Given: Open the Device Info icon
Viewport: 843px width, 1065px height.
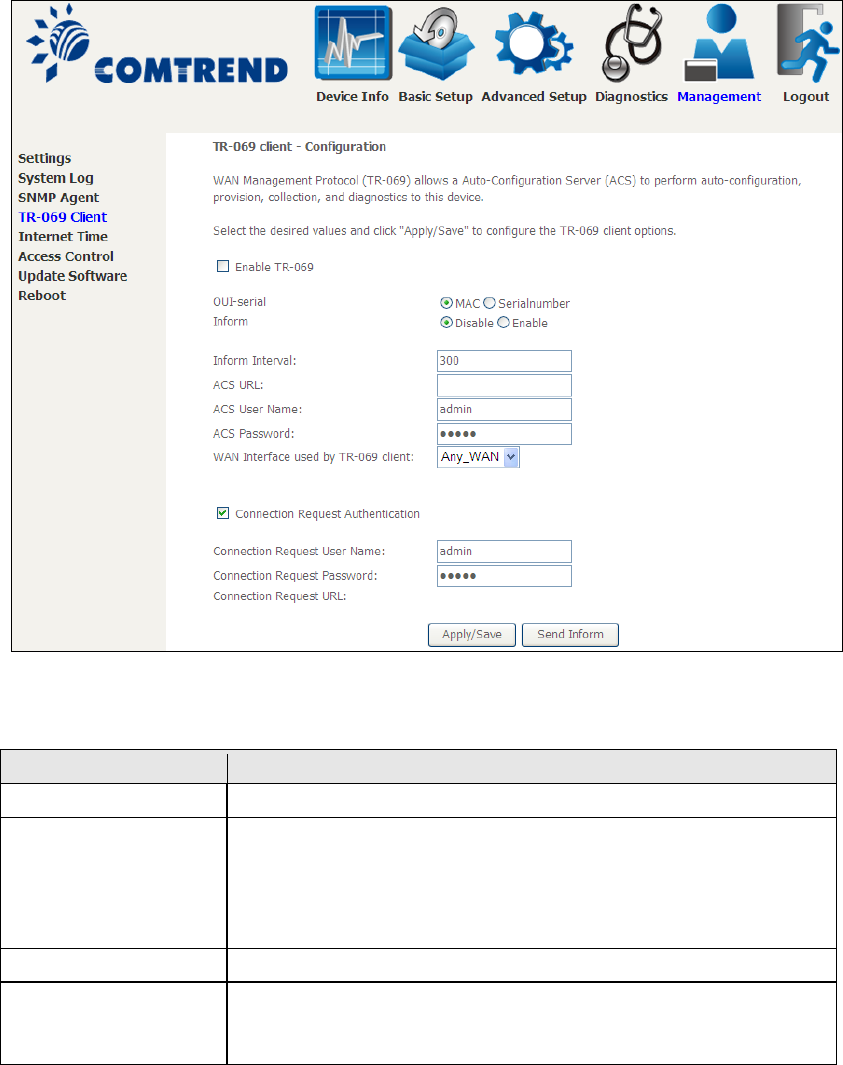Looking at the screenshot, I should (x=353, y=43).
